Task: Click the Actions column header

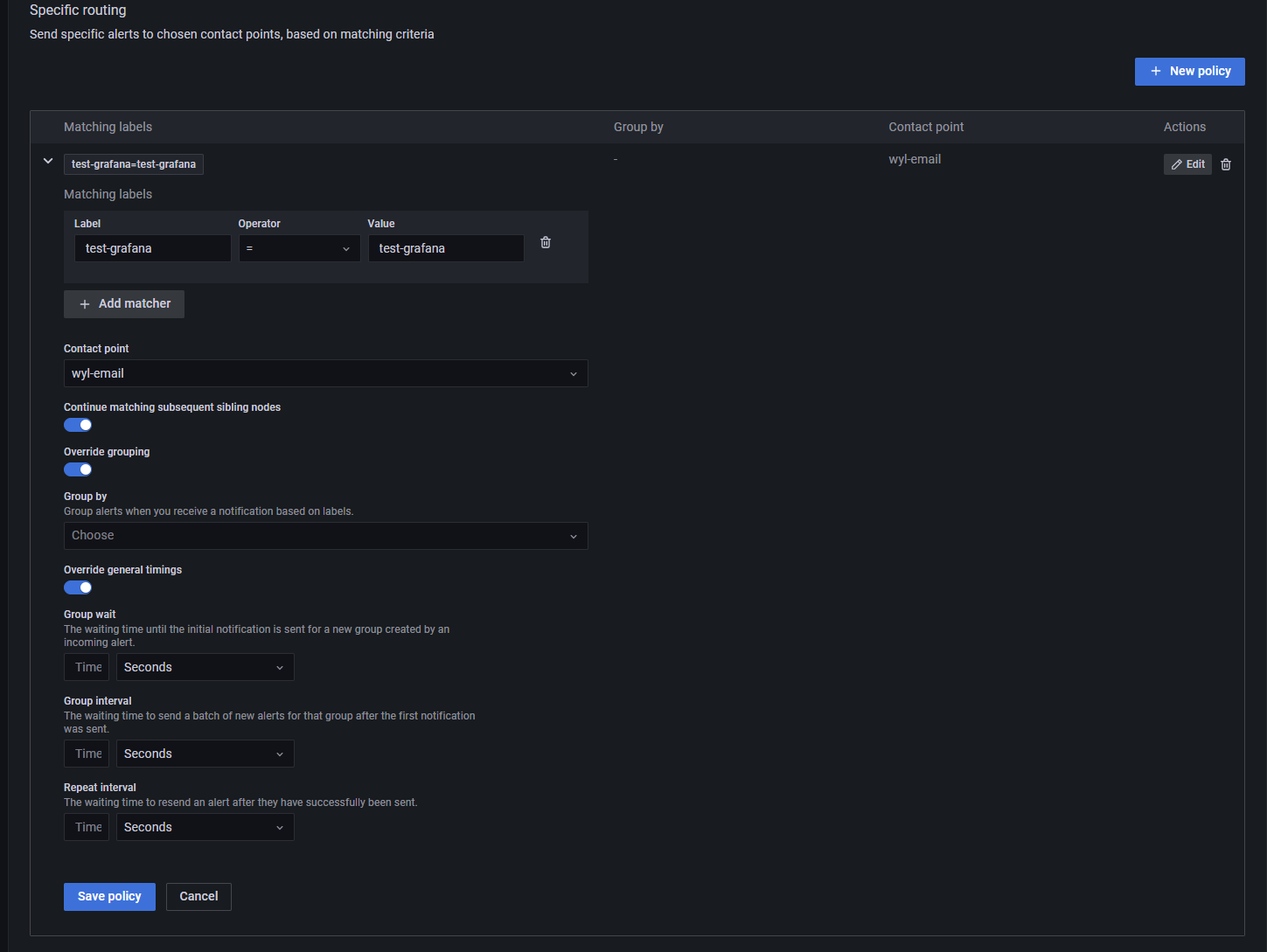Action: 1185,127
